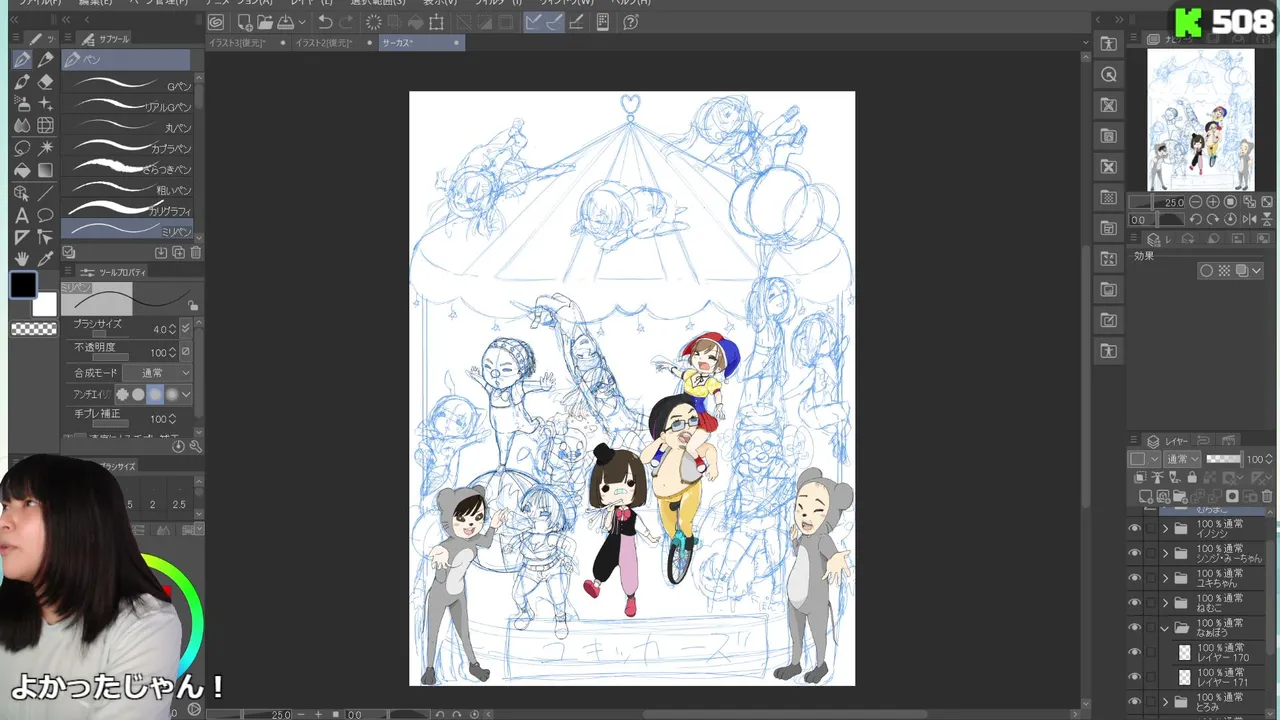Toggle eye icon for レイヤー 171

coord(1134,677)
